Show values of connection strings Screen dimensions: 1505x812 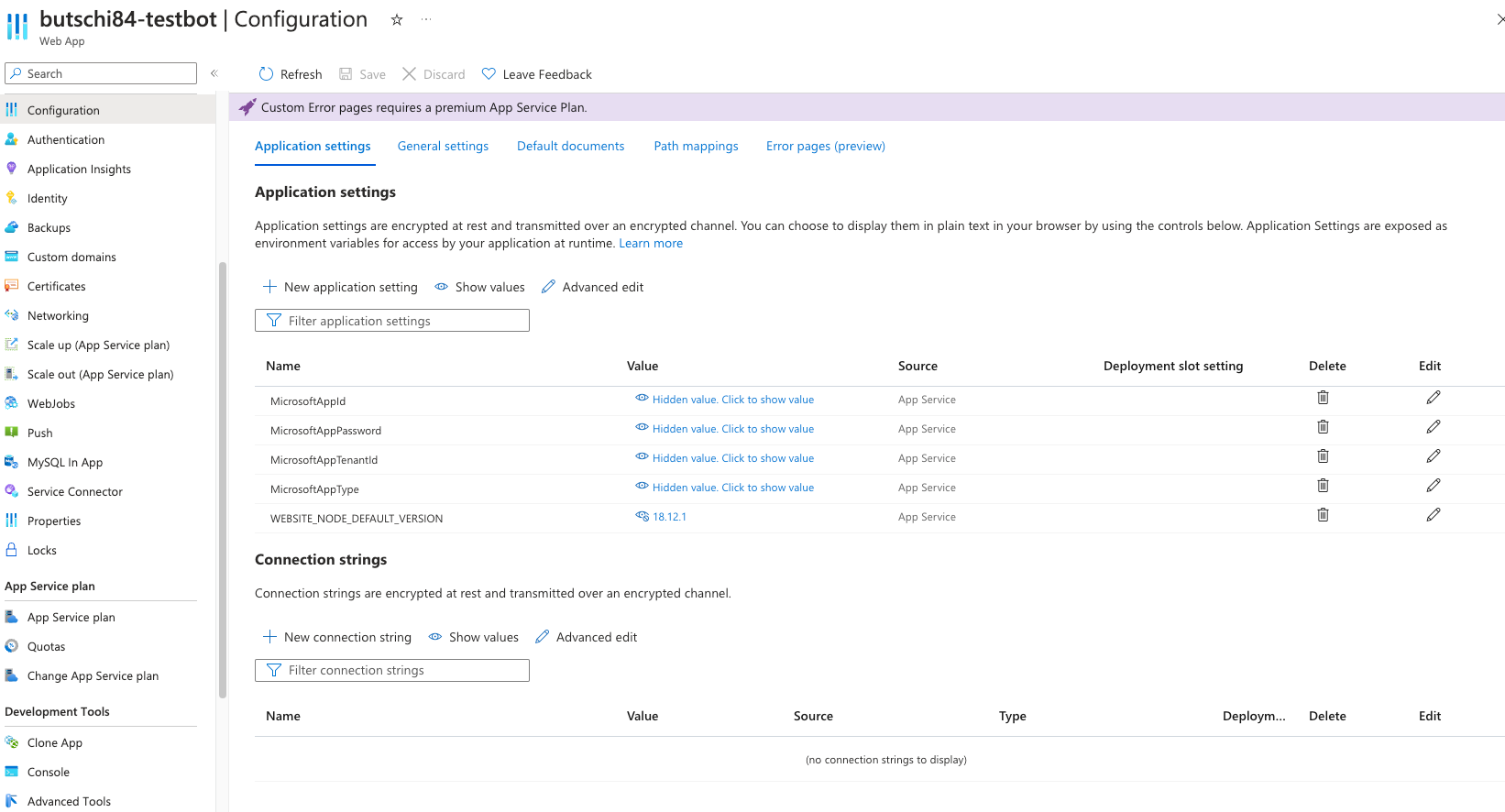tap(473, 637)
